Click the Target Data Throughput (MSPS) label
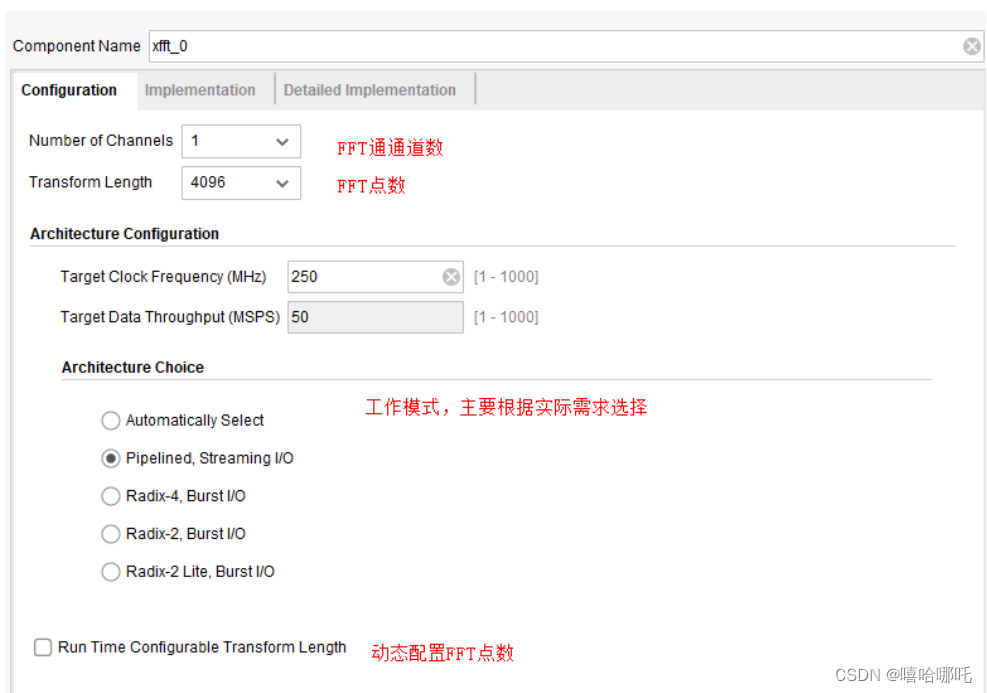The height and width of the screenshot is (693, 987). click(170, 317)
